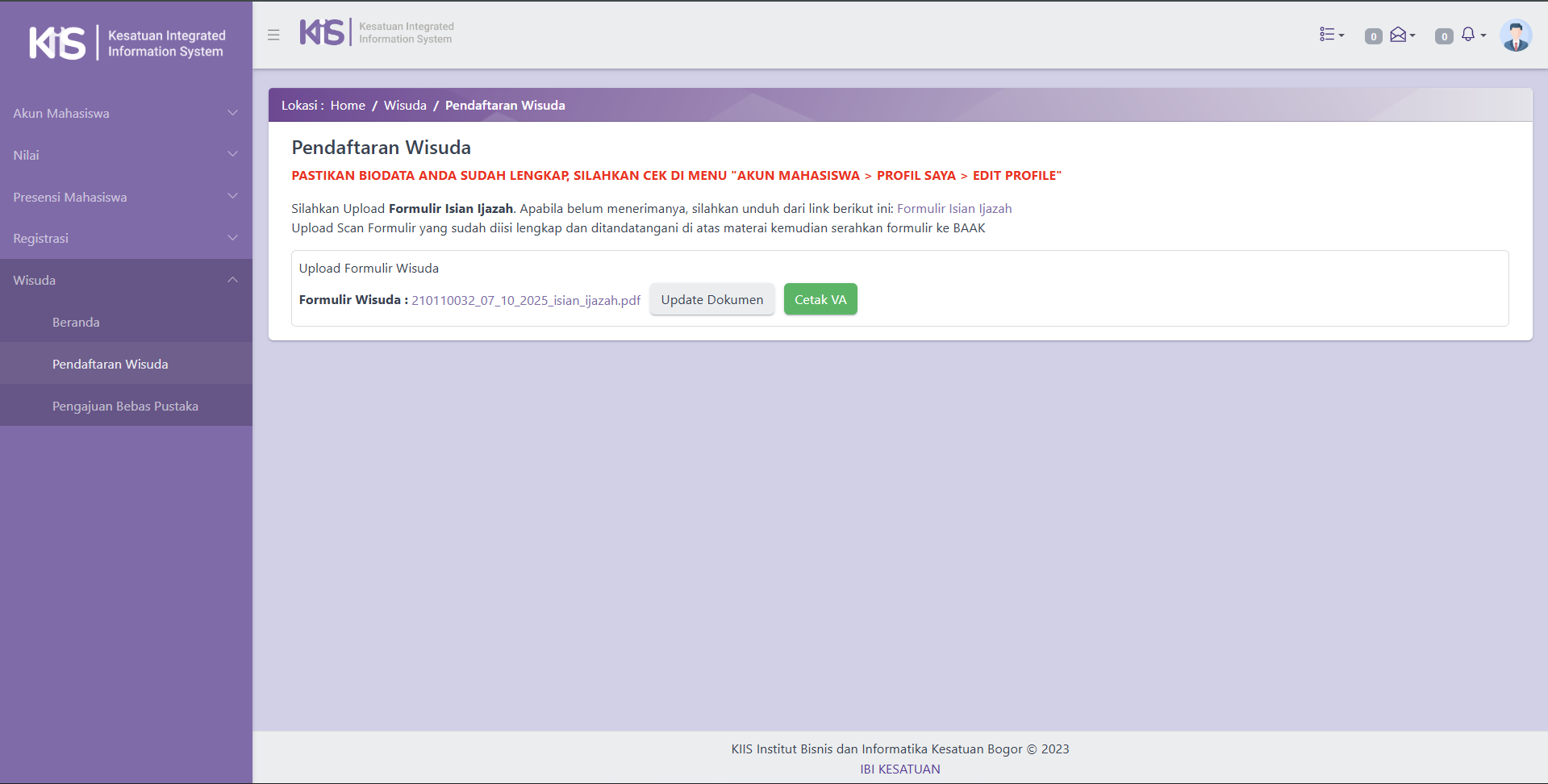Go to Home in breadcrumb

[x=348, y=106]
